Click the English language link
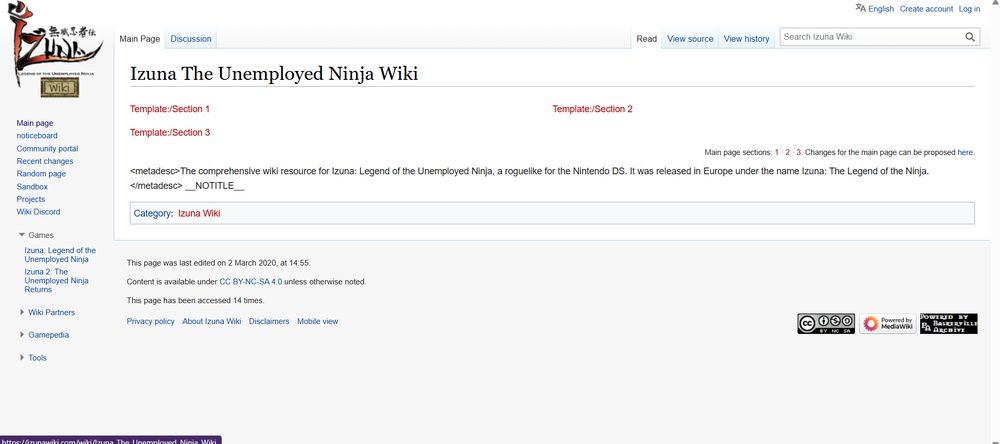This screenshot has height=444, width=1000. 881,9
